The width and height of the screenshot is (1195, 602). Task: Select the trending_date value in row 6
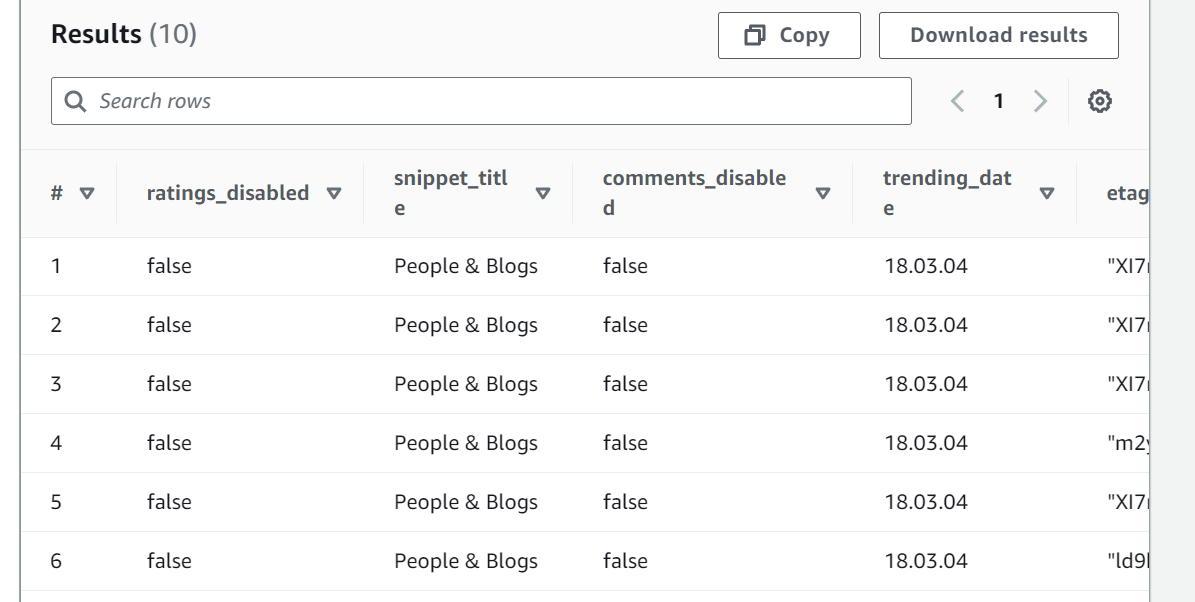click(x=926, y=561)
